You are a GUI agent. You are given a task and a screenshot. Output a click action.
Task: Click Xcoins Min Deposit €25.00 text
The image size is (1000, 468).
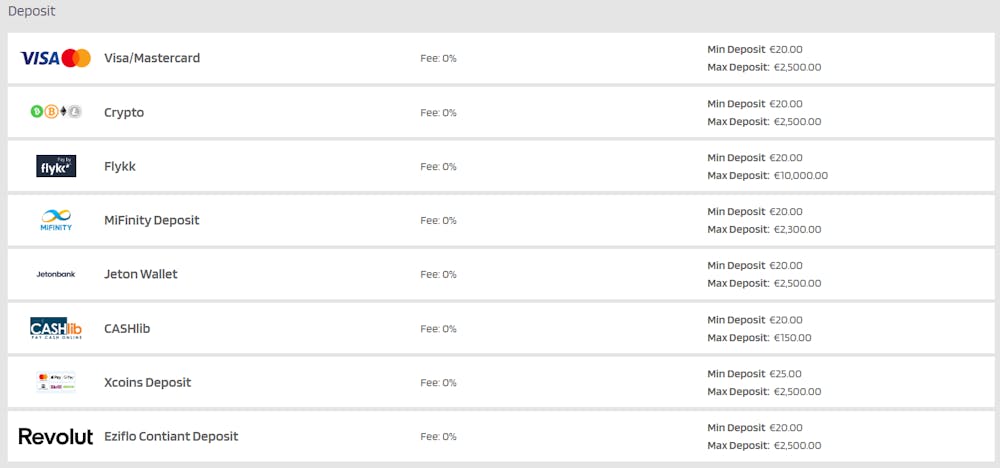tap(754, 374)
